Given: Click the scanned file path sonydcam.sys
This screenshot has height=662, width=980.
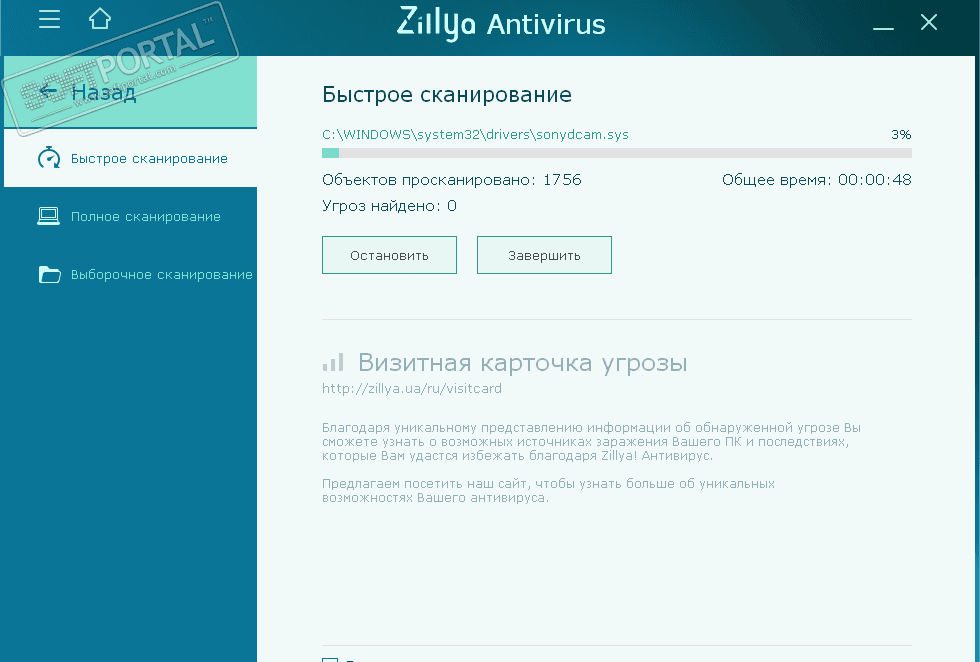Looking at the screenshot, I should [x=475, y=134].
